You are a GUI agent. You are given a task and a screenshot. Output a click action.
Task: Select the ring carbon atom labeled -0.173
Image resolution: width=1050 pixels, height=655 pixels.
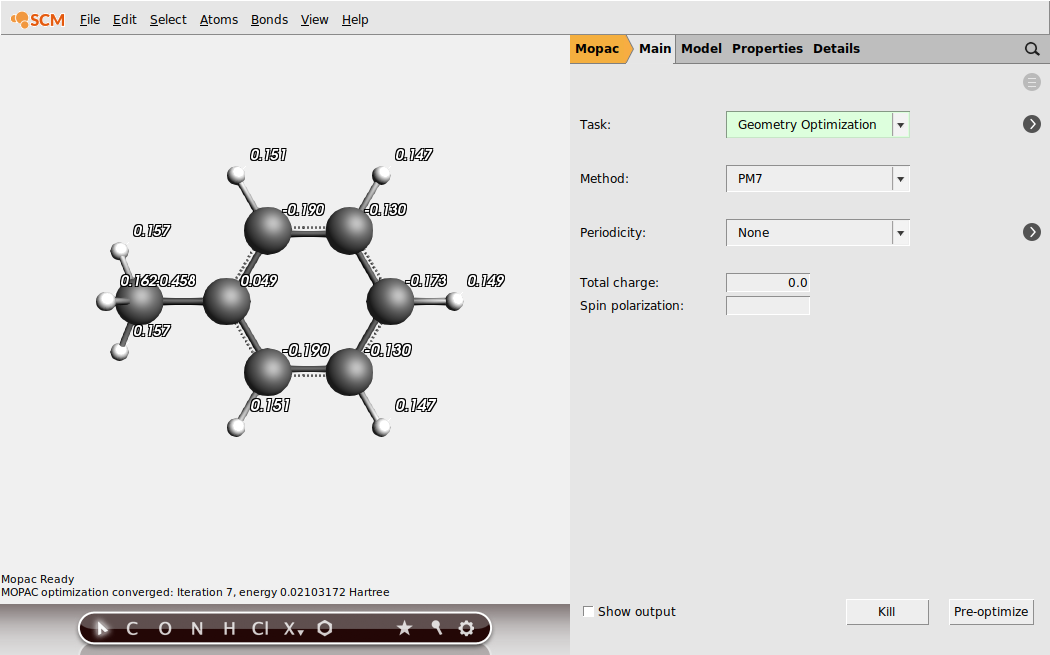[x=390, y=301]
